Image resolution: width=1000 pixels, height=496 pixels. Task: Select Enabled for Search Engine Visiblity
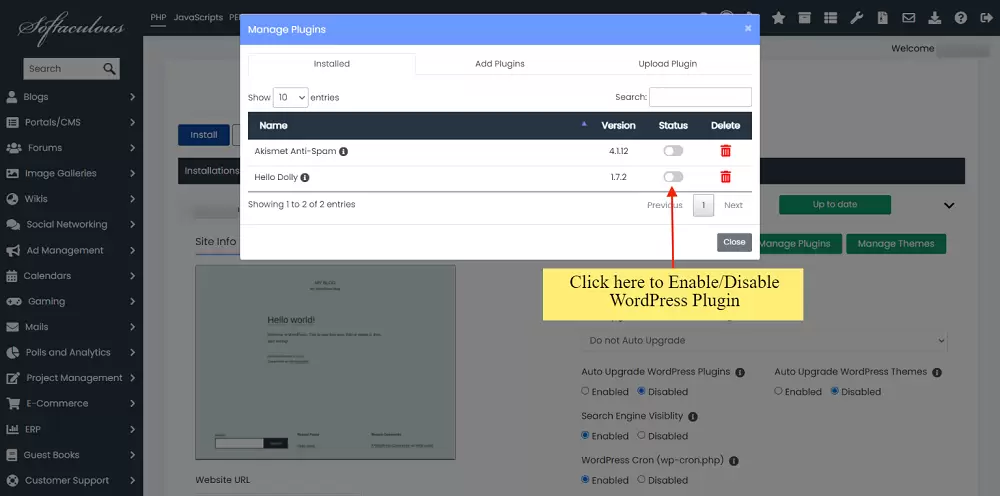coord(585,435)
